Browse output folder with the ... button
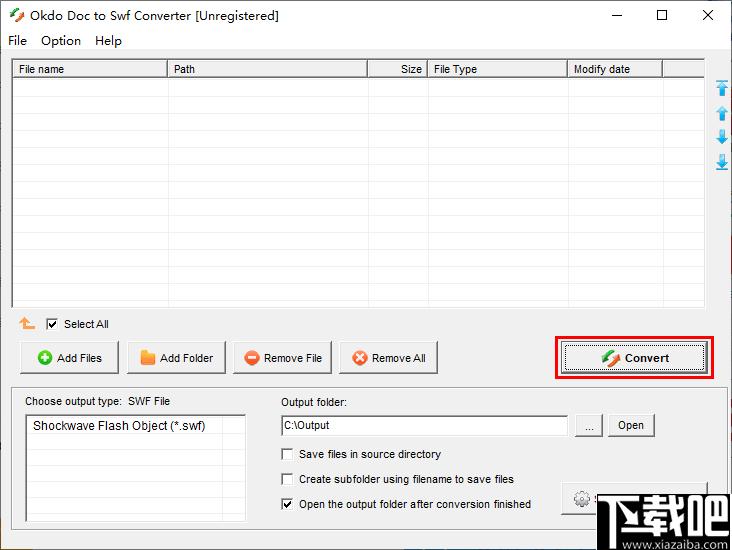The image size is (732, 550). click(x=589, y=425)
